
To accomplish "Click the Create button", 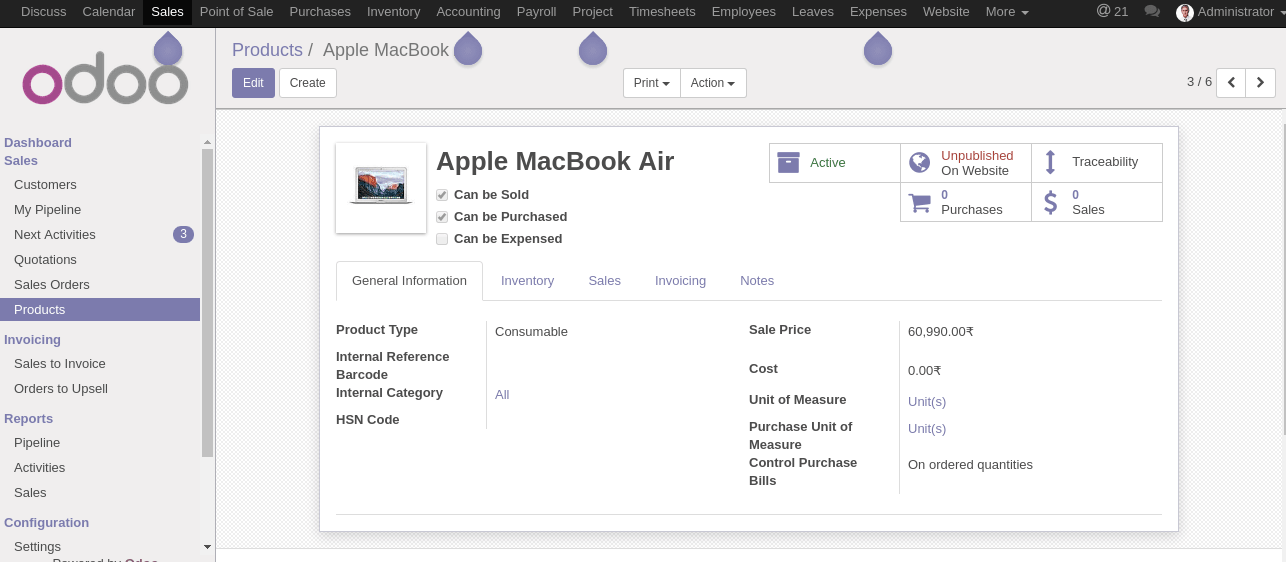I will pos(308,83).
